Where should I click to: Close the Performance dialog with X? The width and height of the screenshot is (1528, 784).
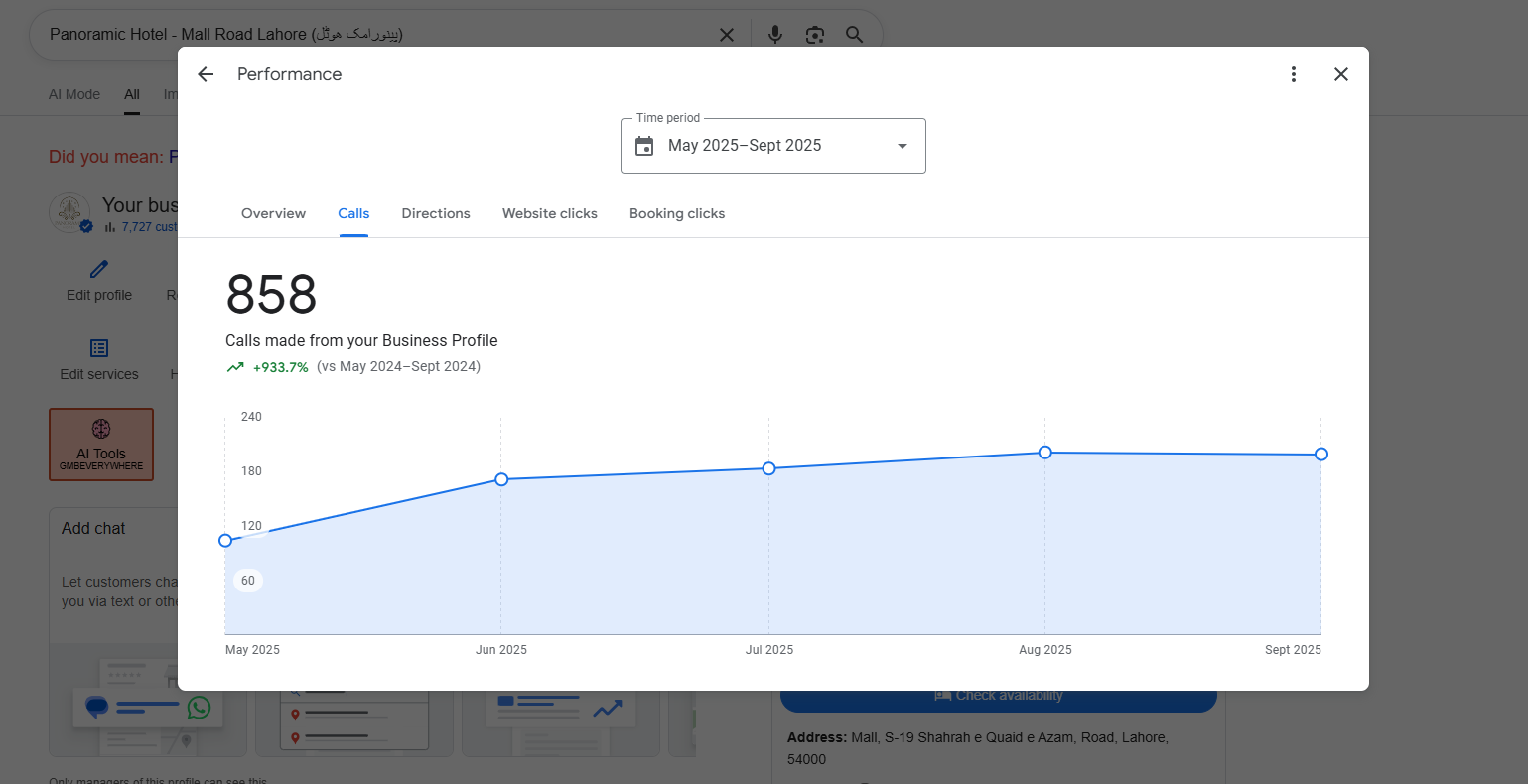[1340, 74]
